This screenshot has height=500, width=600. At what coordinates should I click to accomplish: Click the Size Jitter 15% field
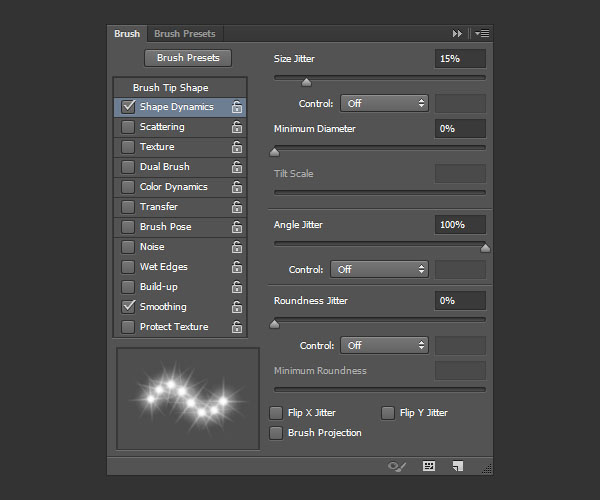tap(460, 59)
